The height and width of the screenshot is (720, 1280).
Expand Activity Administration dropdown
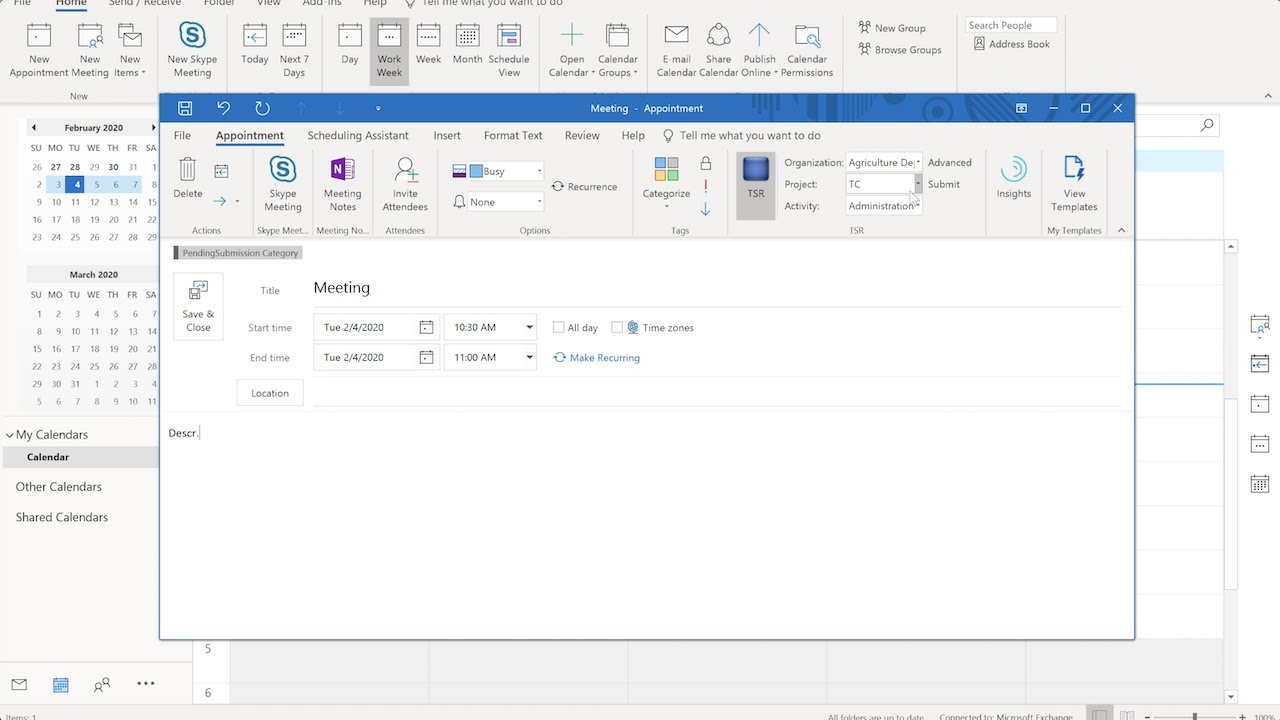coord(918,206)
